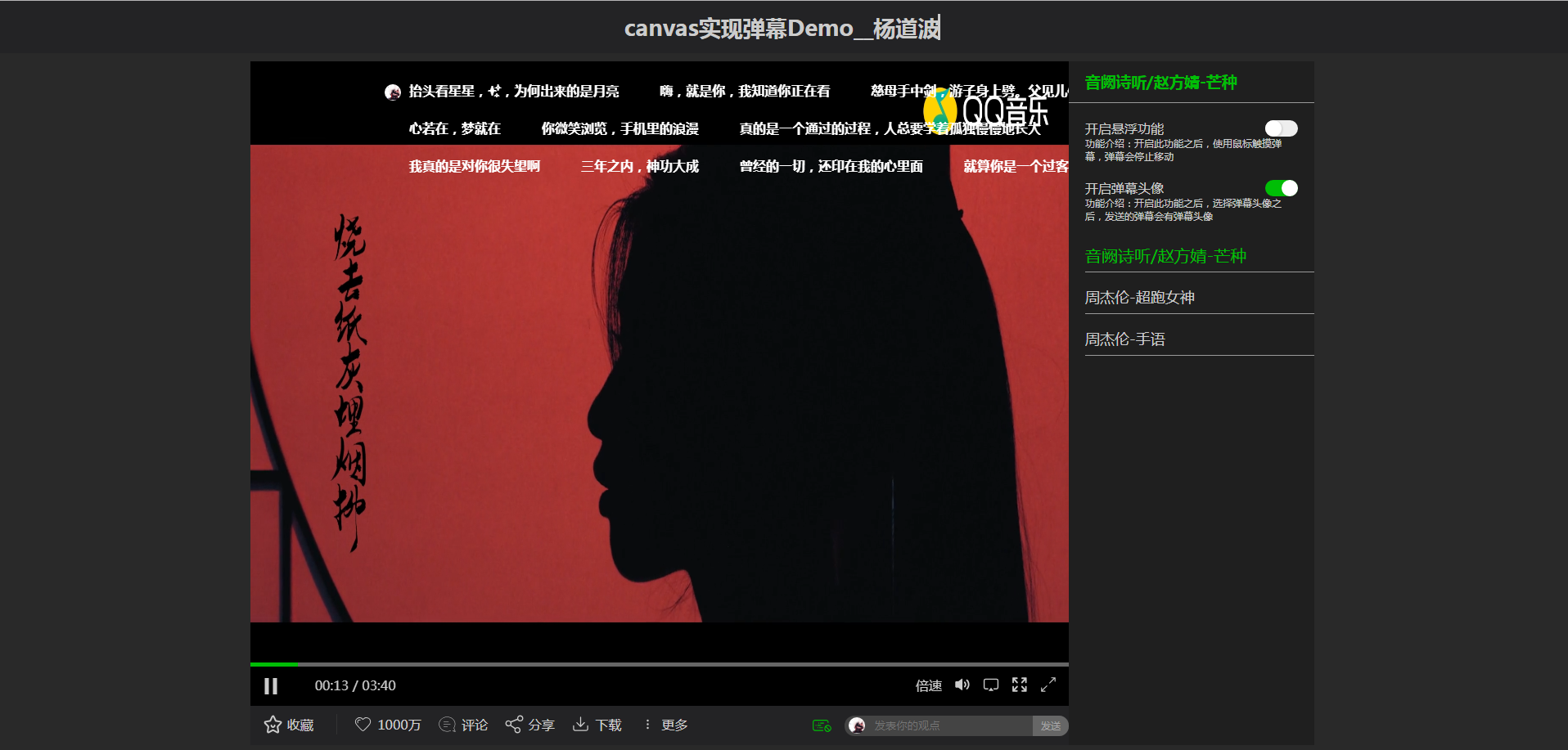Select playlist item 周杰伦-超跑女神
The height and width of the screenshot is (750, 1568).
point(1199,298)
